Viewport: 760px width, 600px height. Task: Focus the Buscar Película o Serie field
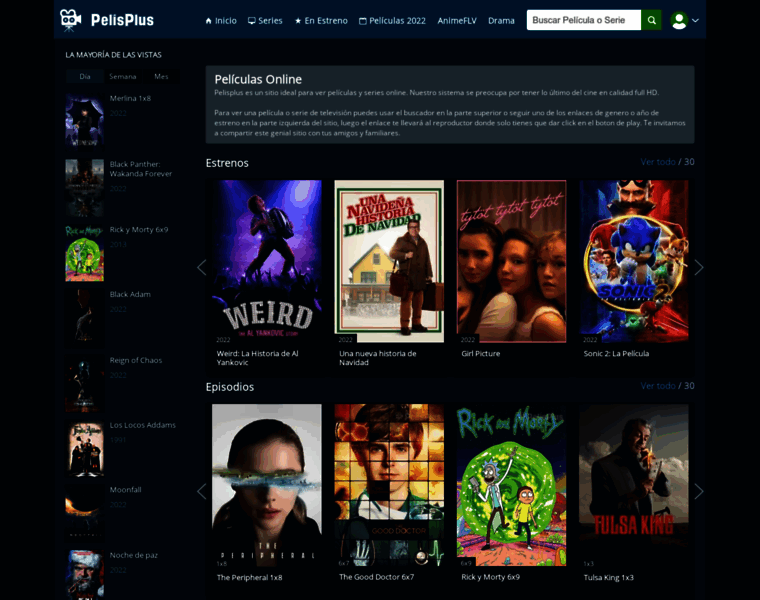[x=584, y=20]
